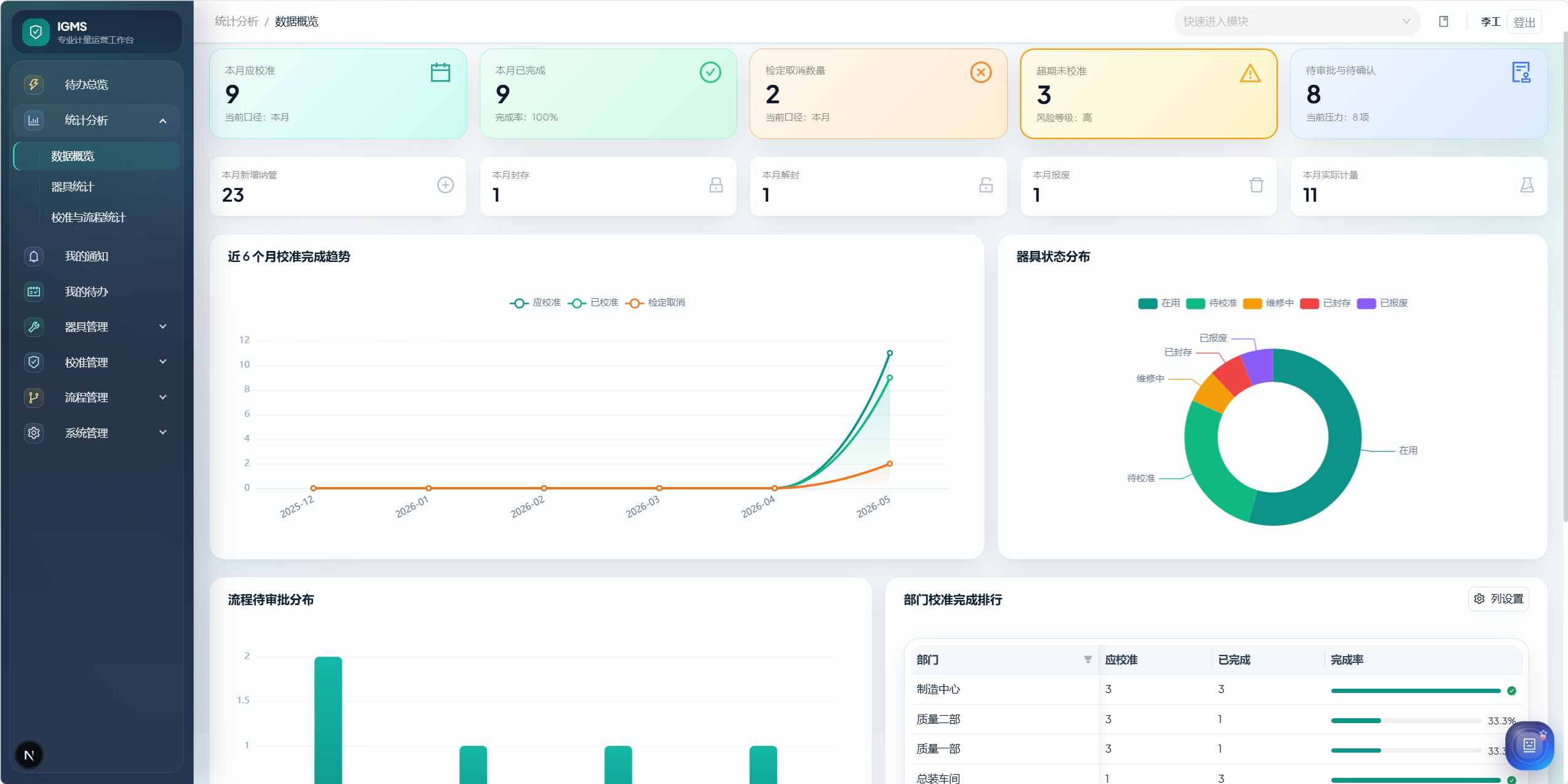Click the bookmark icon in top header
Viewport: 1568px width, 784px height.
[1444, 22]
